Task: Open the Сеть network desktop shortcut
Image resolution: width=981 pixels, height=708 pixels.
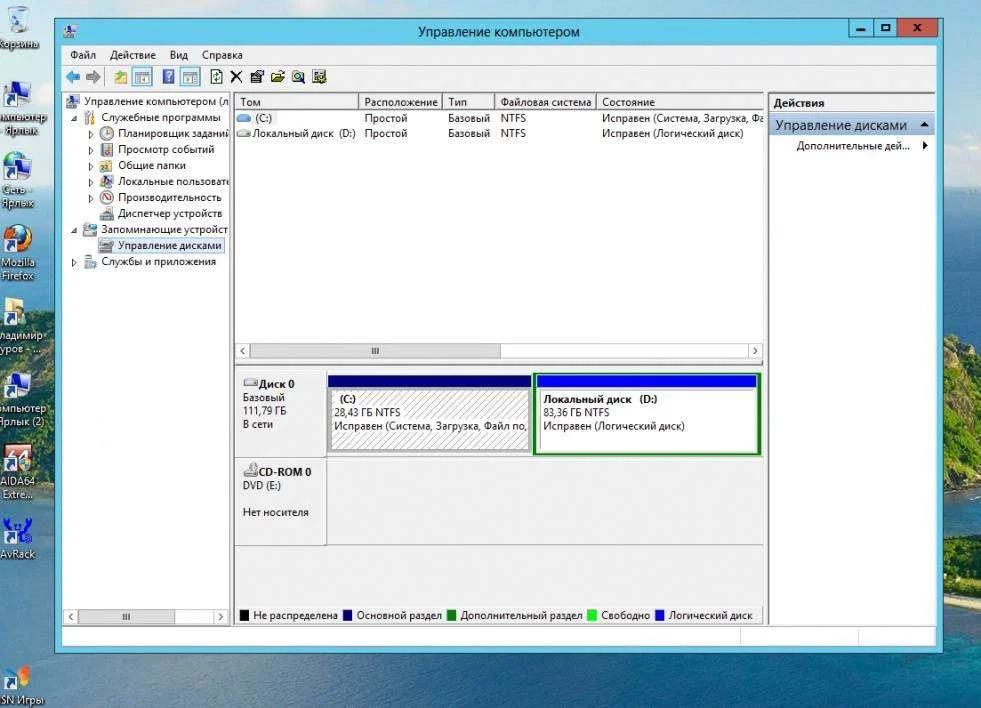Action: point(18,180)
